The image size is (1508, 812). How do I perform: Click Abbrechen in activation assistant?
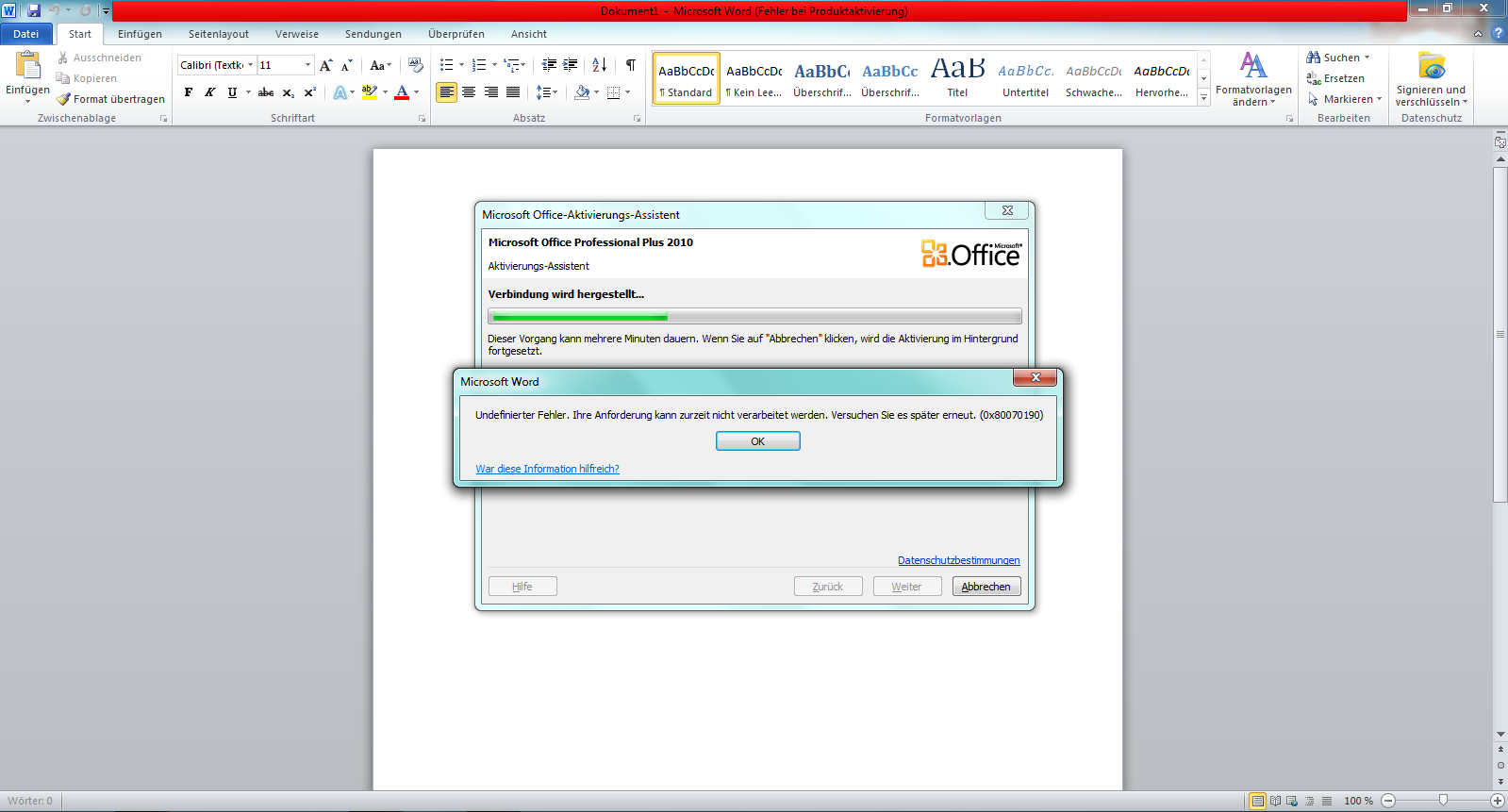coord(986,587)
